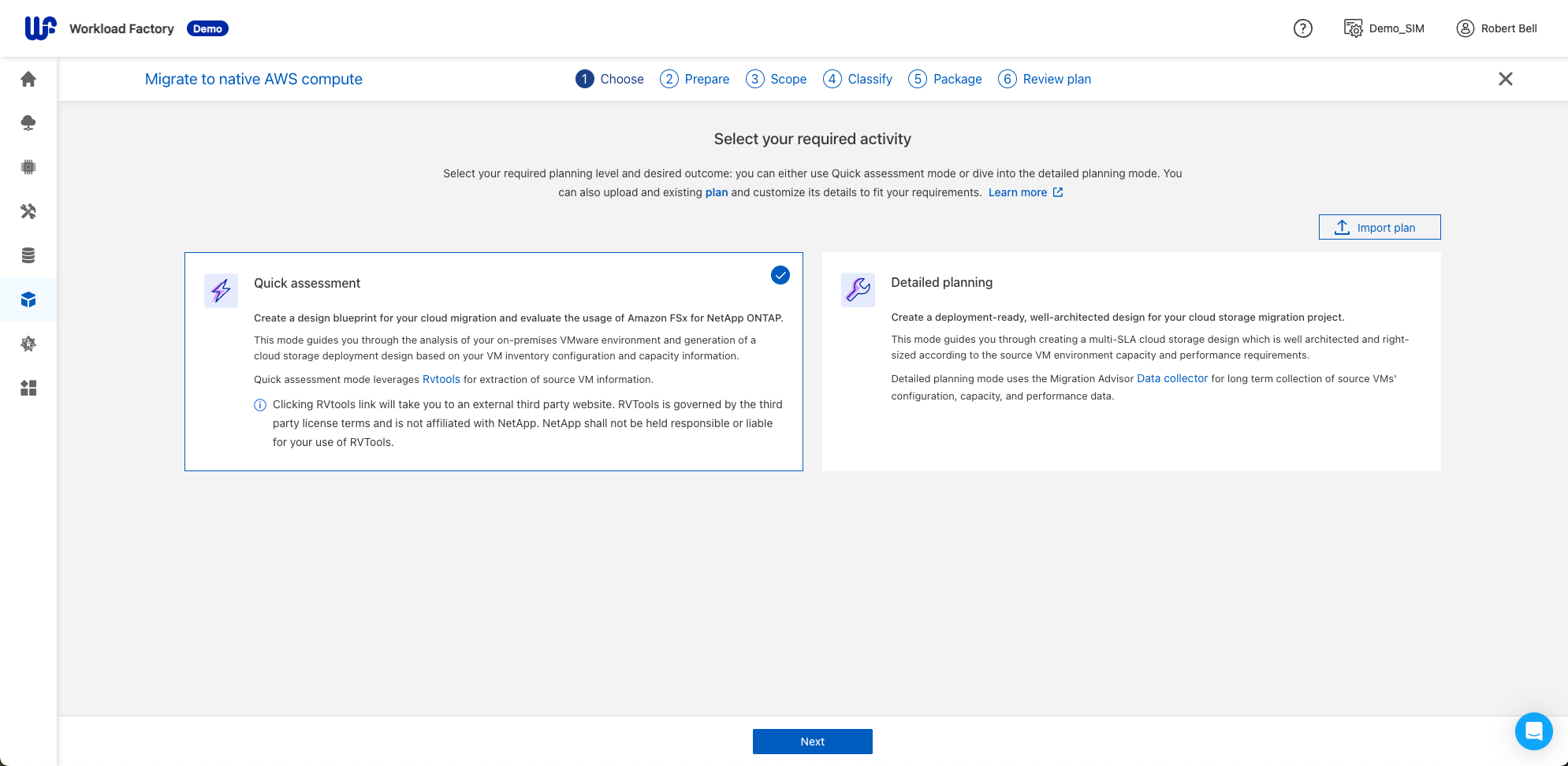Image resolution: width=1568 pixels, height=766 pixels.
Task: Go to step 5 Package
Action: coord(945,79)
